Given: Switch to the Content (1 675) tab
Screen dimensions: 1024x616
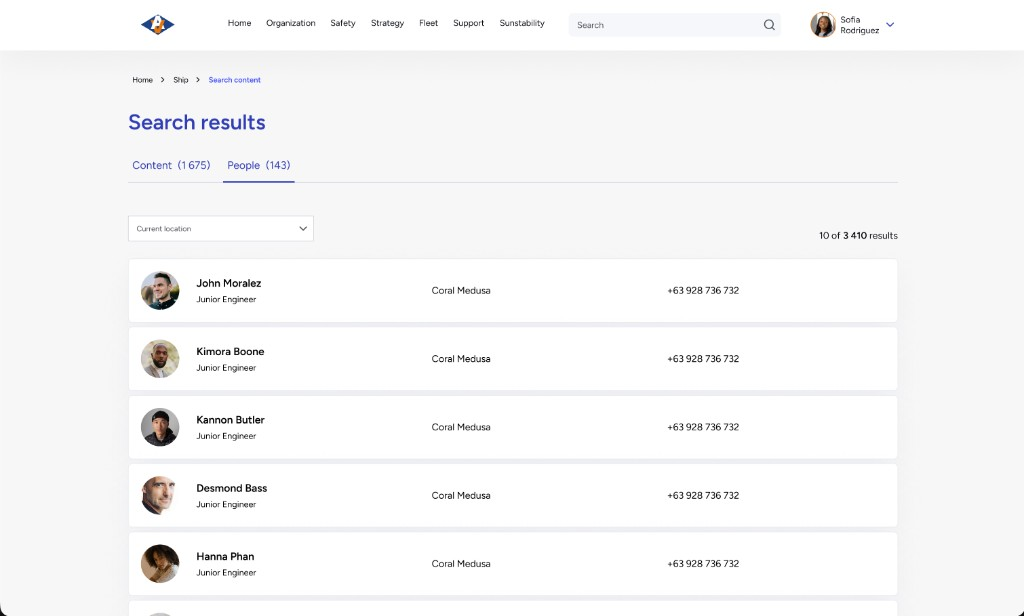Looking at the screenshot, I should pyautogui.click(x=171, y=165).
